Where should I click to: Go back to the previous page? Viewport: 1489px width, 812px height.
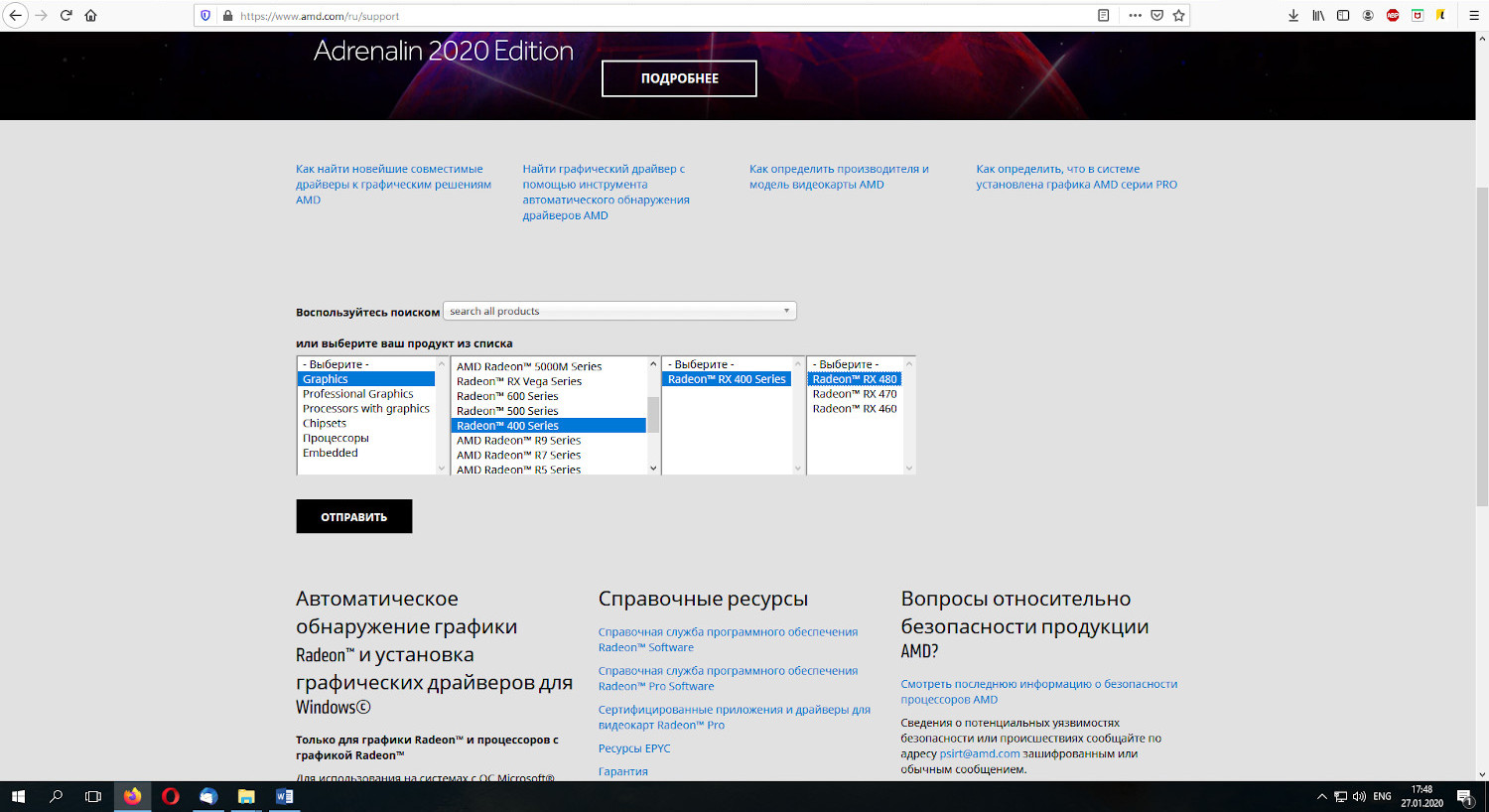click(x=16, y=16)
